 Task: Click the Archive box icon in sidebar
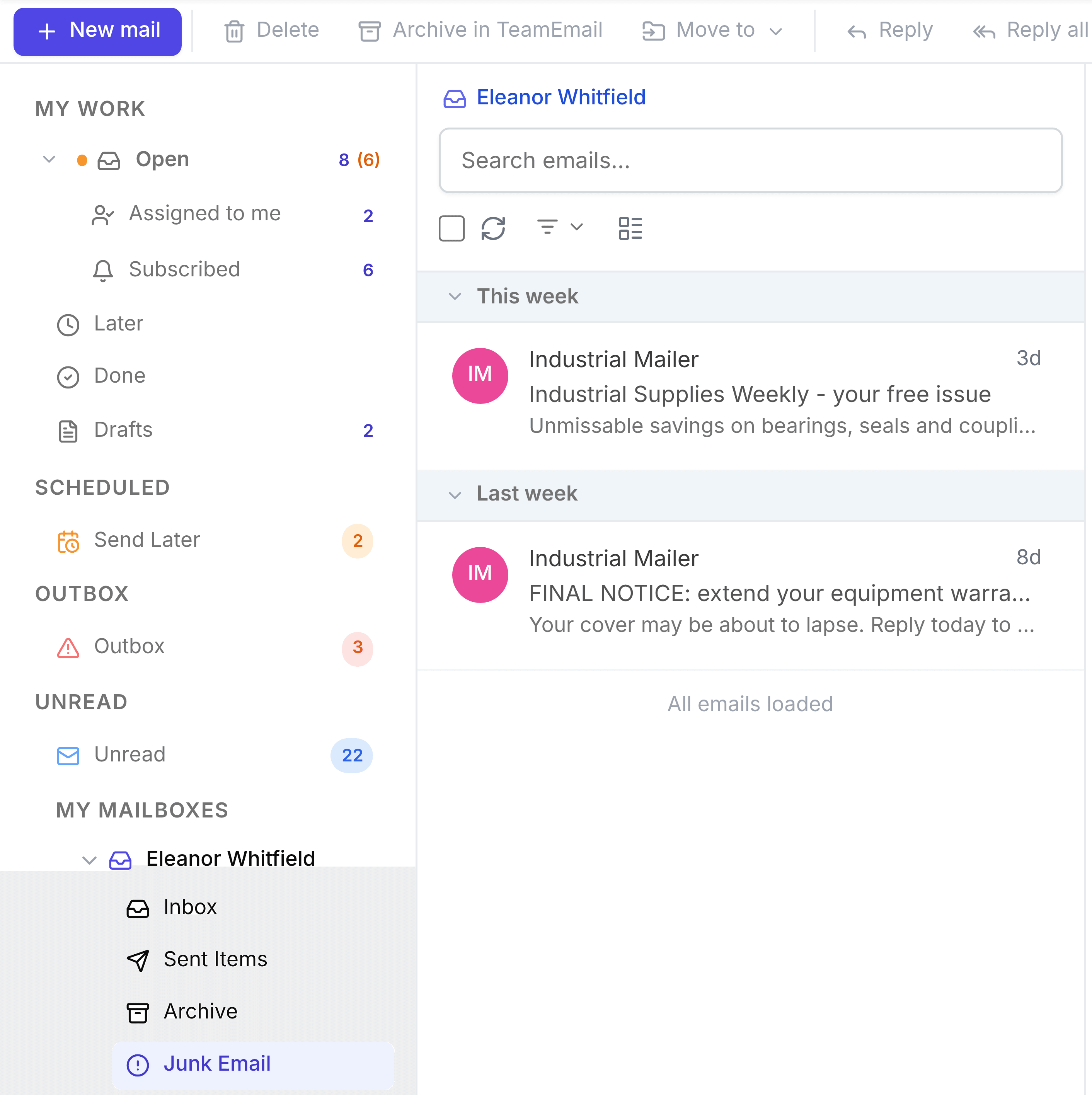[x=137, y=1013]
